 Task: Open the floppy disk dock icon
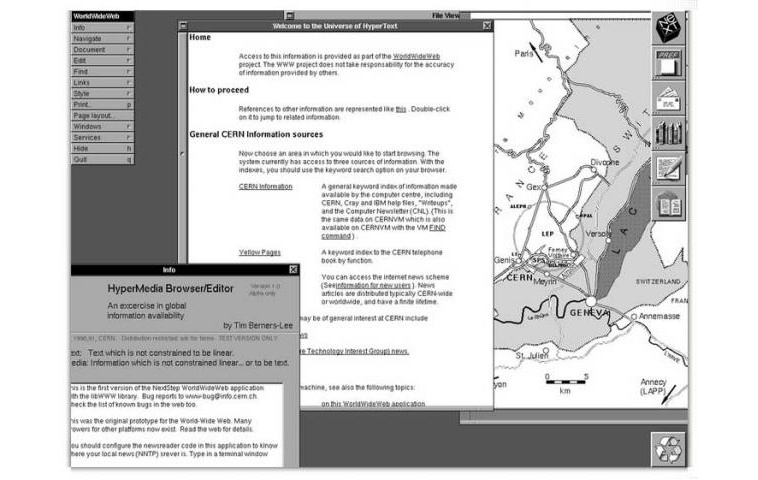tap(669, 63)
